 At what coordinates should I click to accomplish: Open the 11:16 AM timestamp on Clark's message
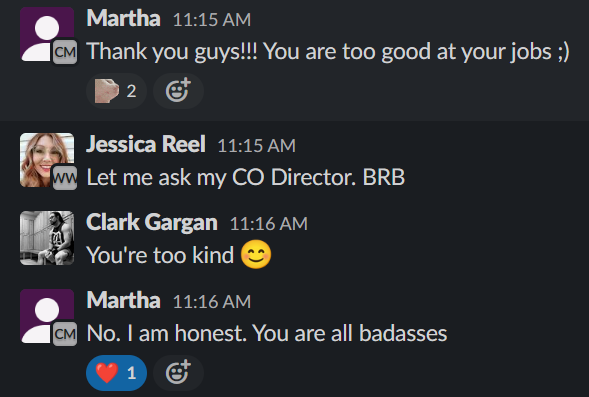coord(269,224)
